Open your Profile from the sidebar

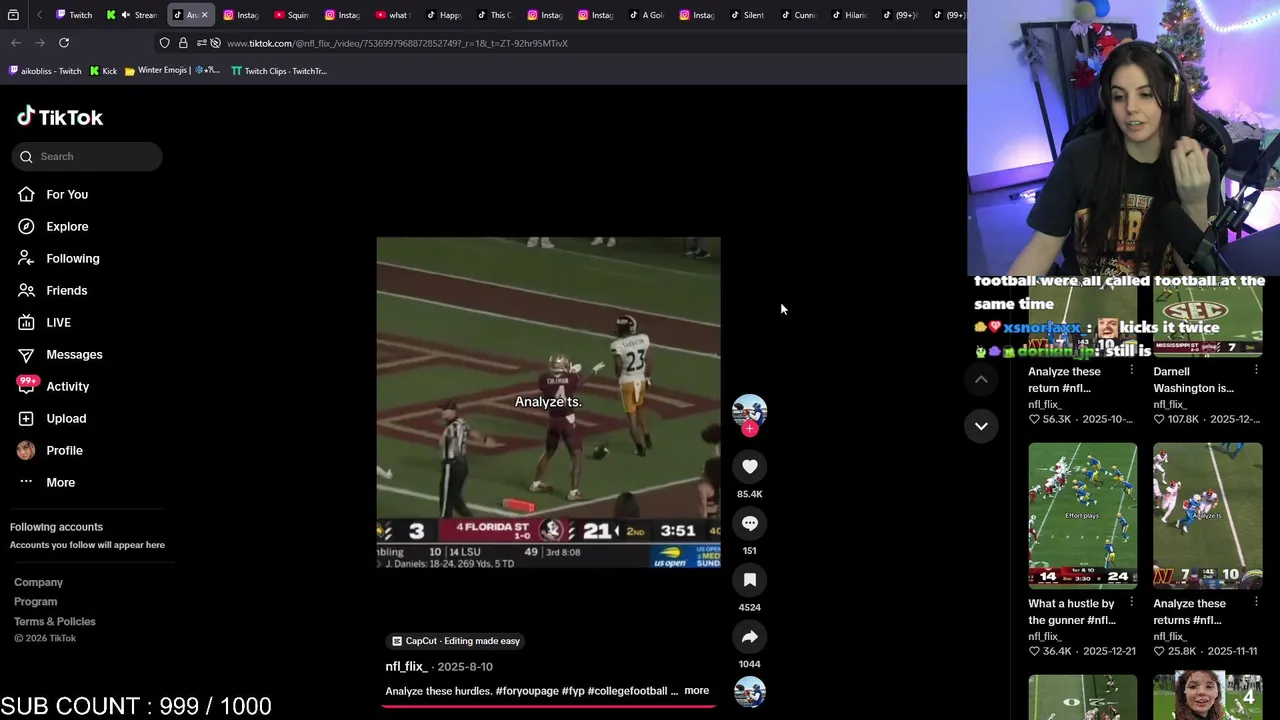[64, 450]
